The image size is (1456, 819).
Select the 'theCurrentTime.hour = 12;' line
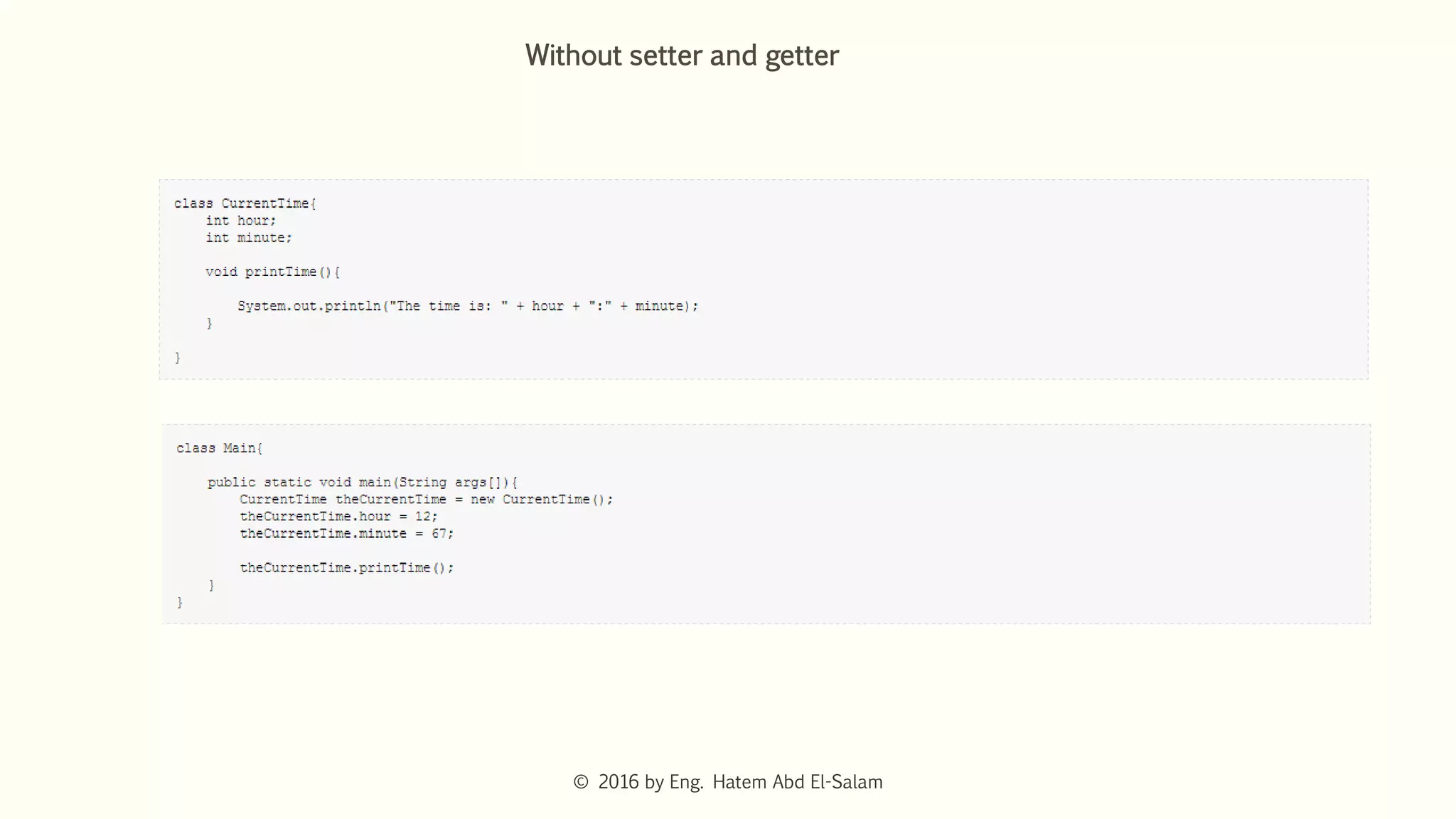pos(338,516)
